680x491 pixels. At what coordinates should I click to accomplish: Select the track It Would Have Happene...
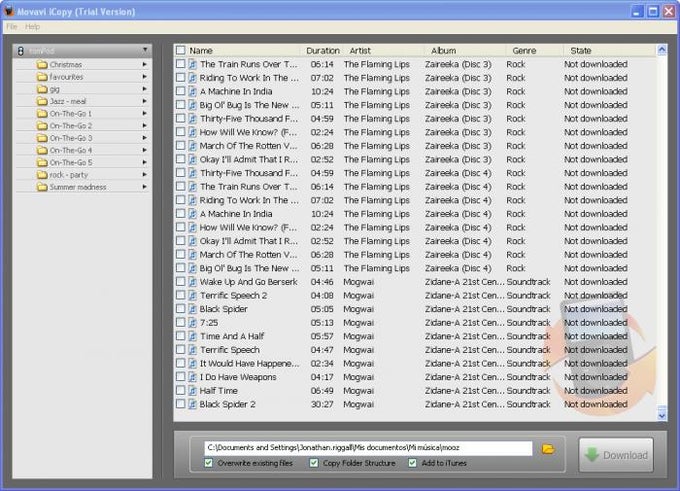[x=249, y=363]
